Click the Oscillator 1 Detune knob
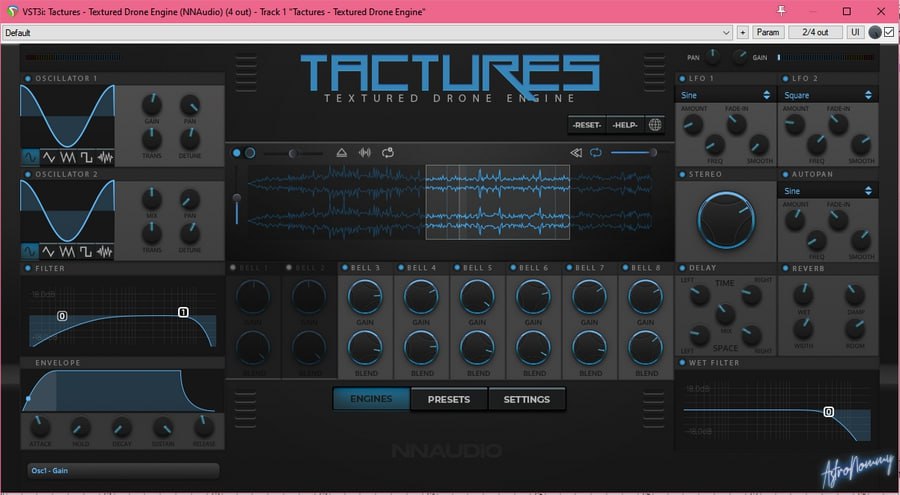Viewport: 900px width, 495px height. pyautogui.click(x=190, y=139)
